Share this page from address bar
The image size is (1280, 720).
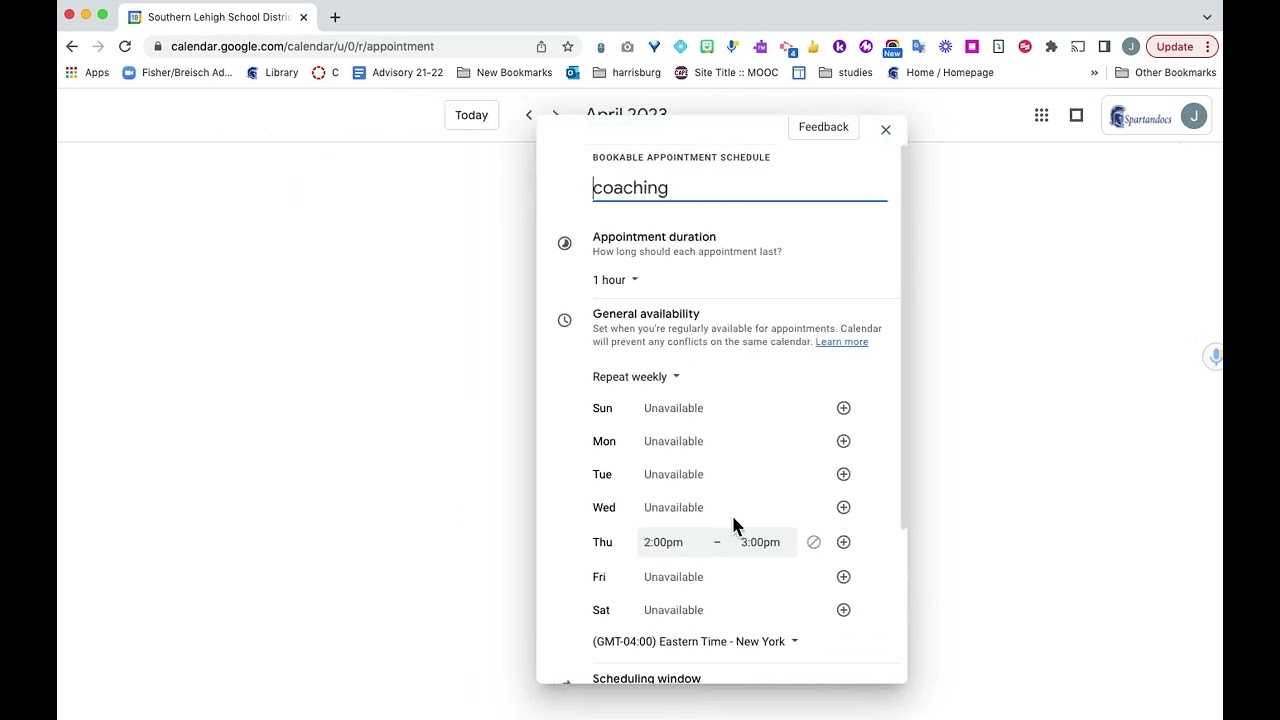point(541,47)
